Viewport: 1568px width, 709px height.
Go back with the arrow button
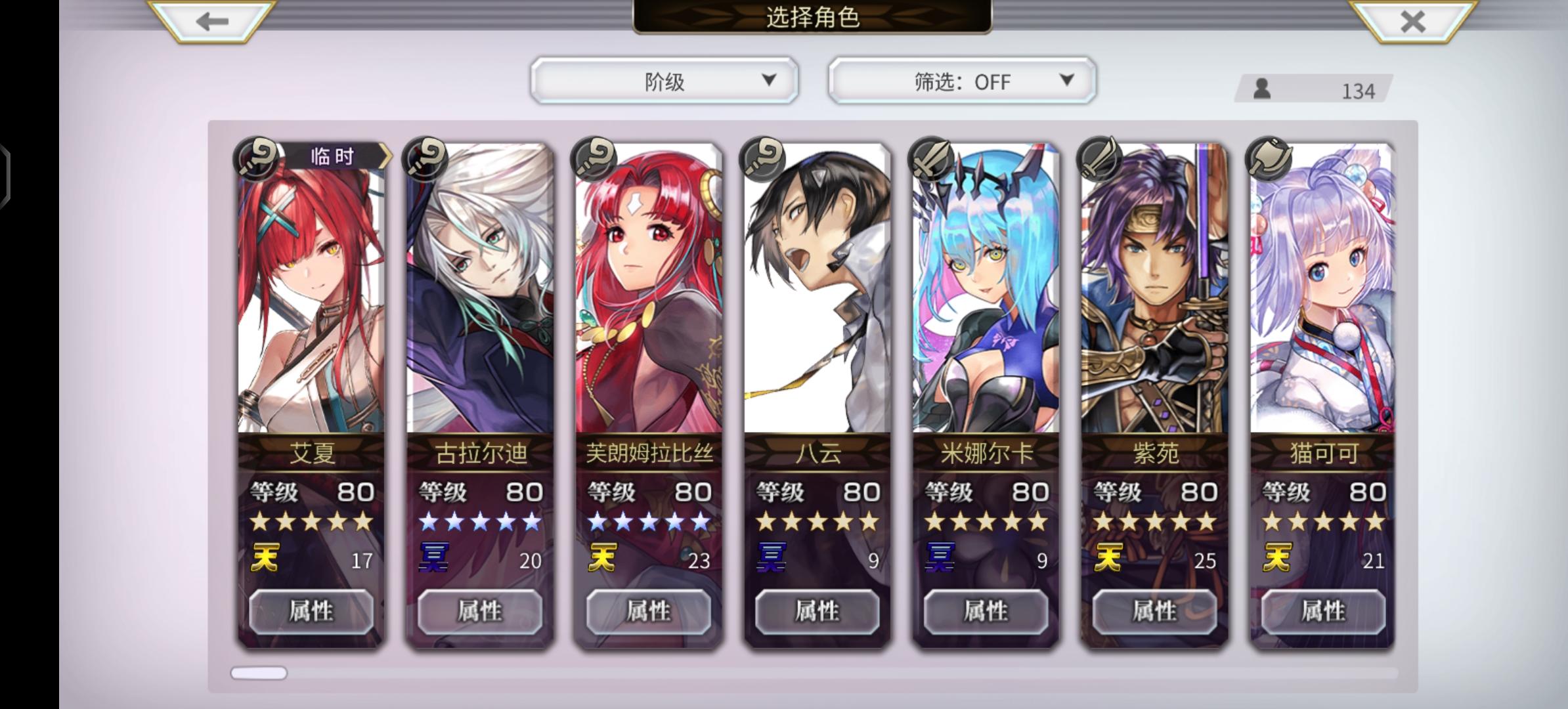coord(211,21)
